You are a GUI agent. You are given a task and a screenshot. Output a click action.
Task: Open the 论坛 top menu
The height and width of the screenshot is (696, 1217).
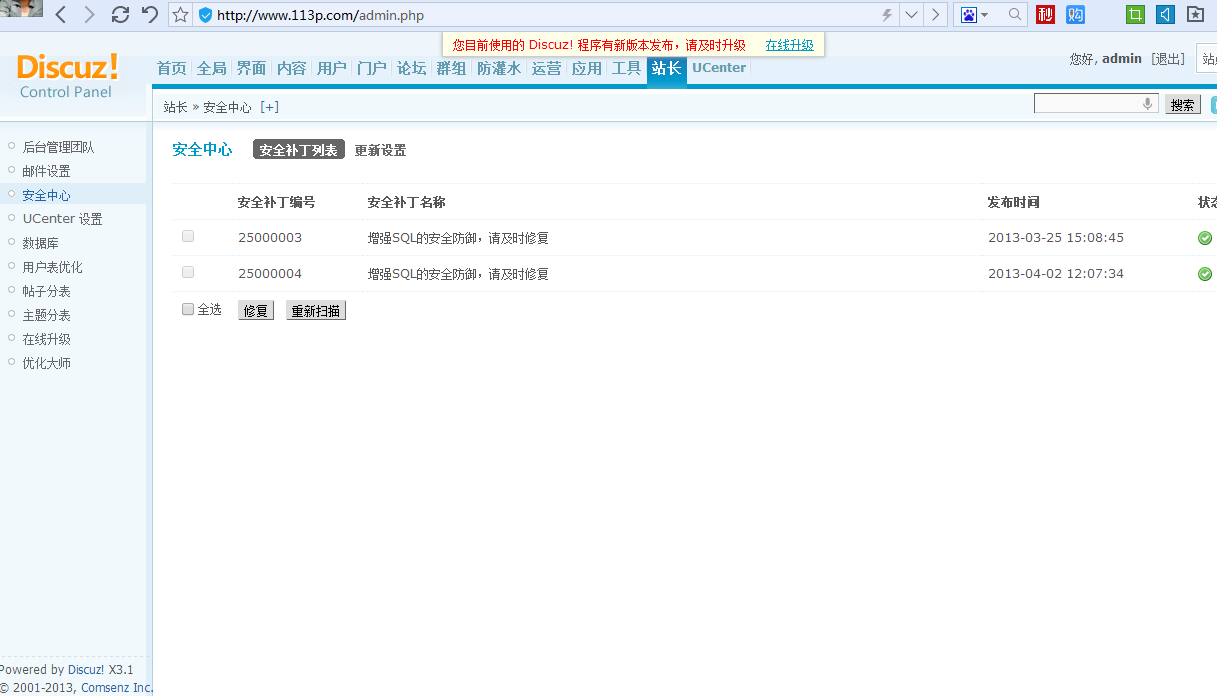[411, 68]
